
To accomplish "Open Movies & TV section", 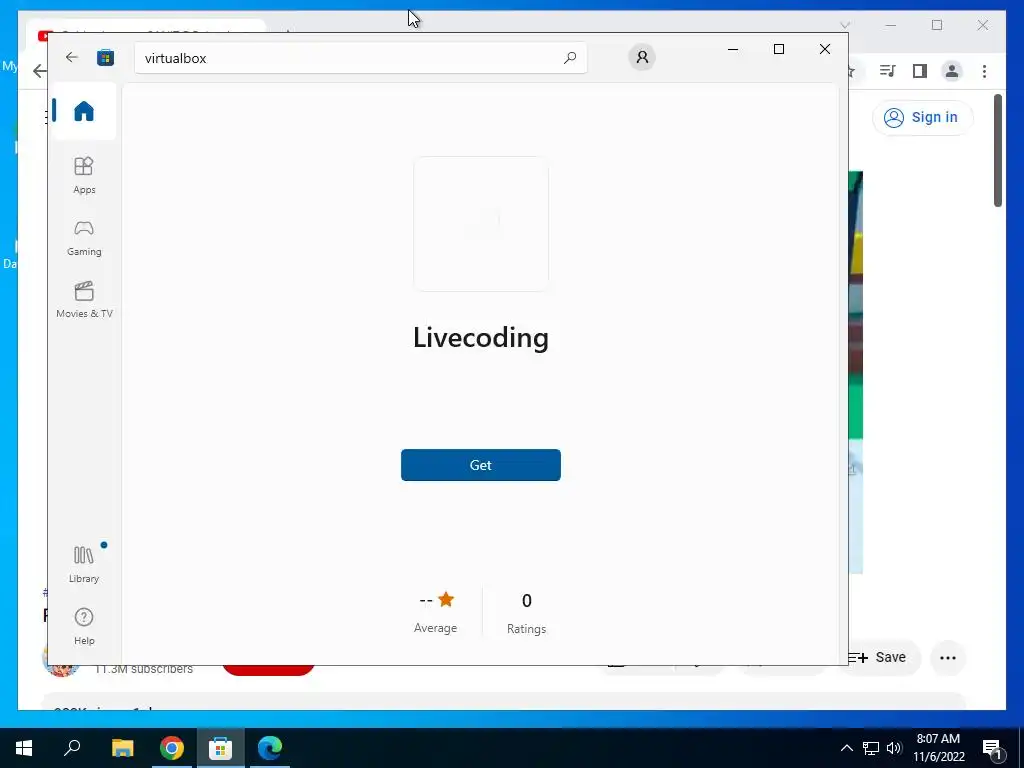I will (84, 300).
